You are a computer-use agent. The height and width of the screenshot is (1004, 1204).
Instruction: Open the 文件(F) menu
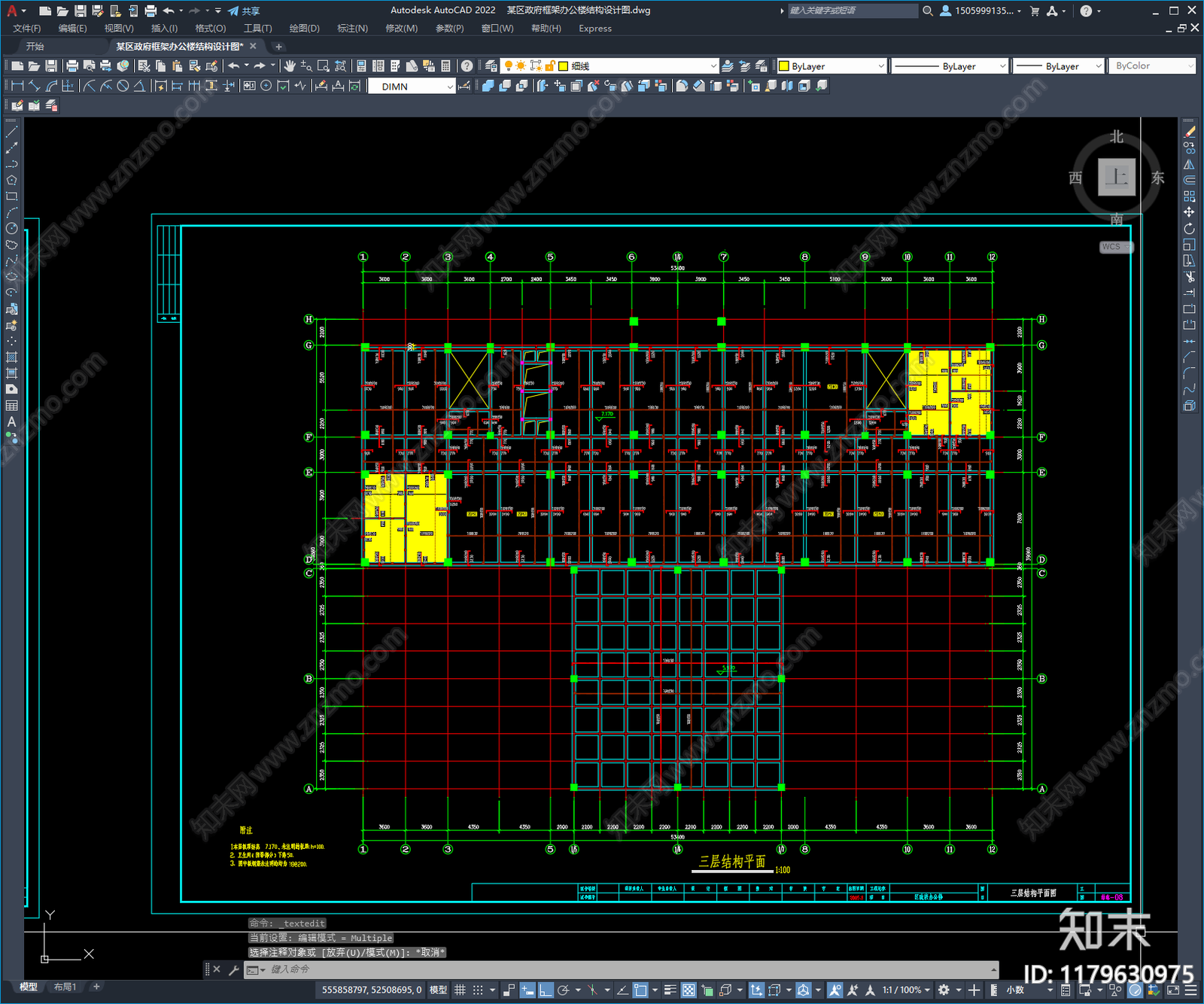(26, 29)
